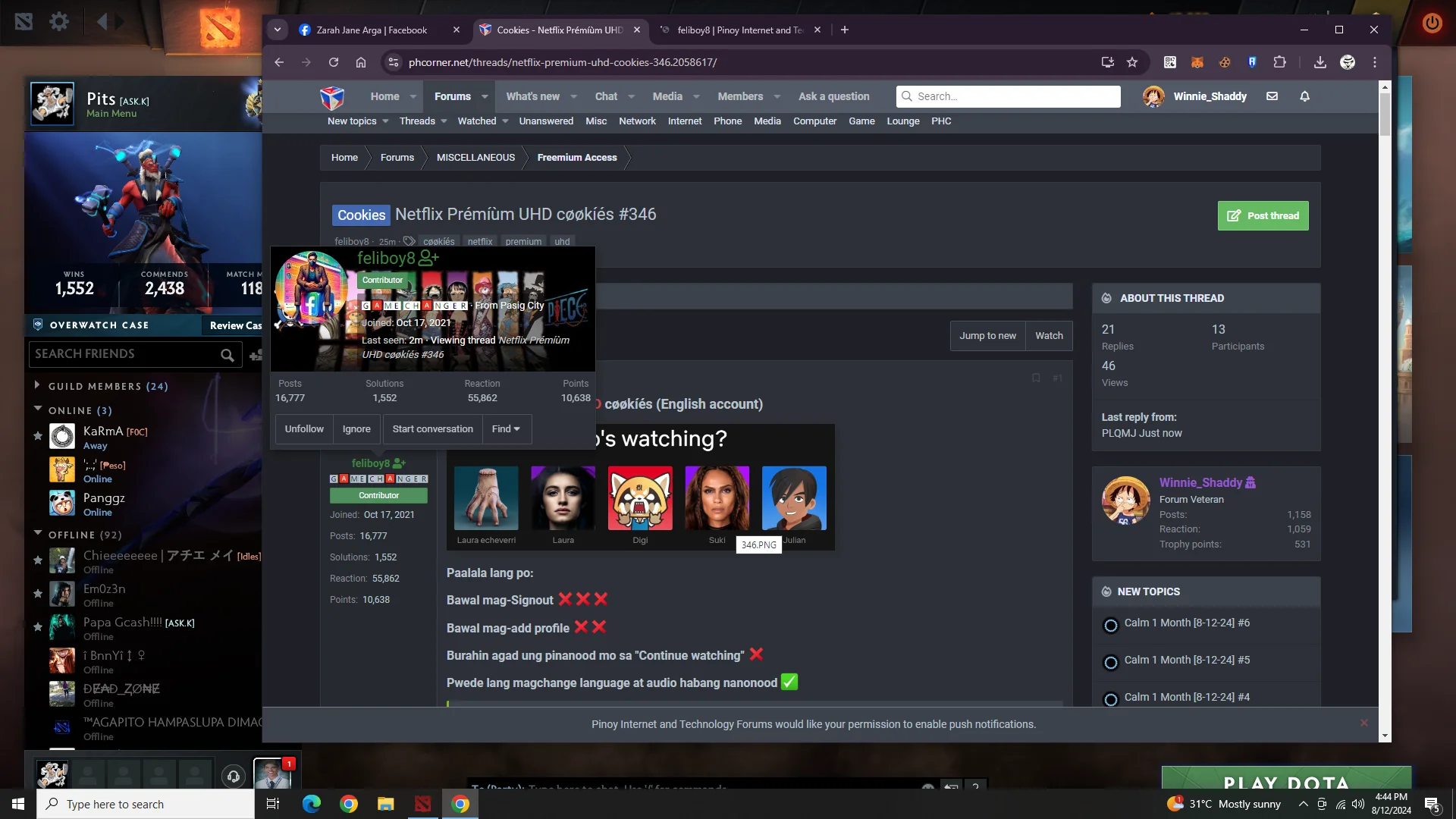Open the Winnie_Shaddy account menu
Image resolution: width=1456 pixels, height=819 pixels.
(1195, 96)
